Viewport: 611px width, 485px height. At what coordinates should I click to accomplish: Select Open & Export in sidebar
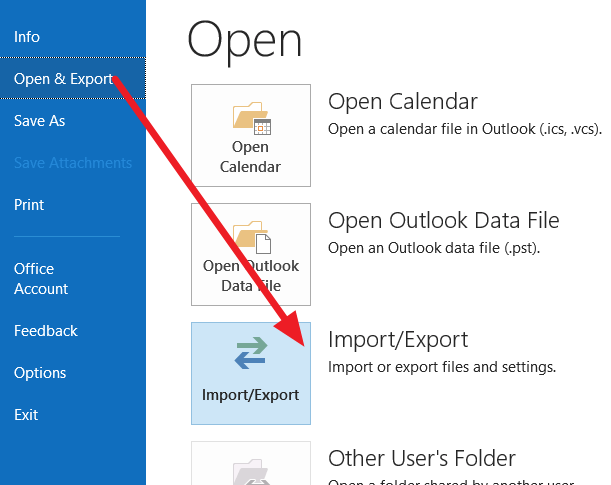[73, 78]
